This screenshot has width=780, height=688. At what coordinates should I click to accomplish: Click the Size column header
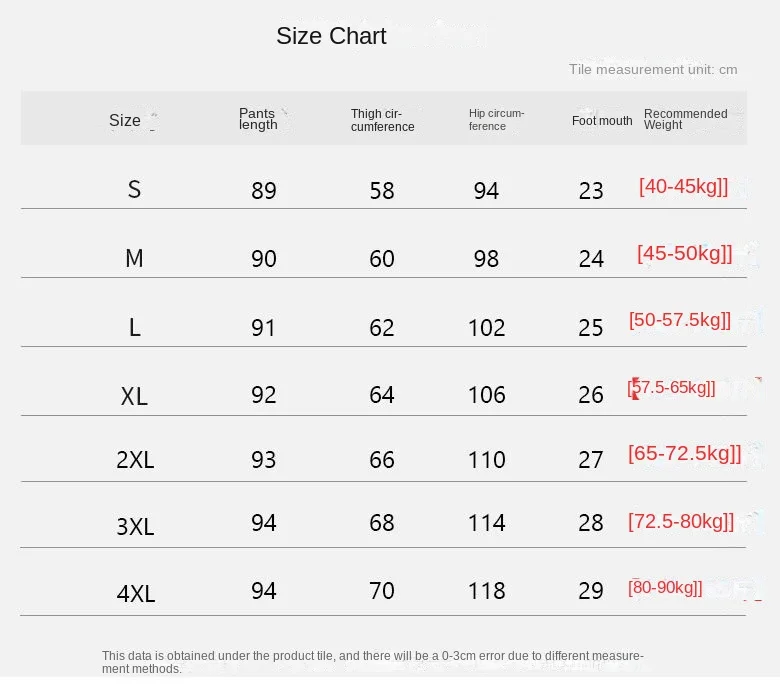point(125,120)
